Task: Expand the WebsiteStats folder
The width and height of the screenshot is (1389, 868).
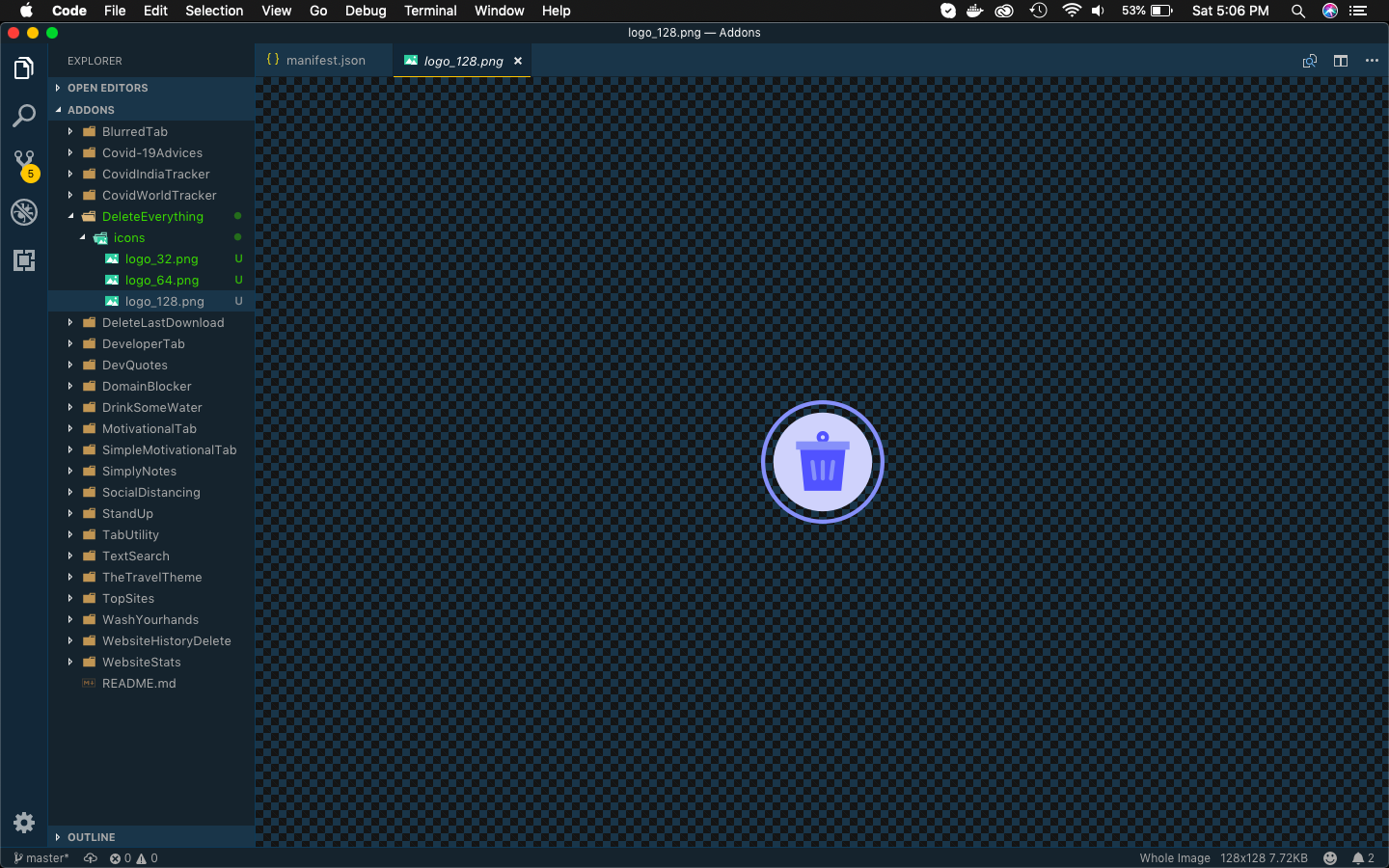Action: tap(151, 663)
